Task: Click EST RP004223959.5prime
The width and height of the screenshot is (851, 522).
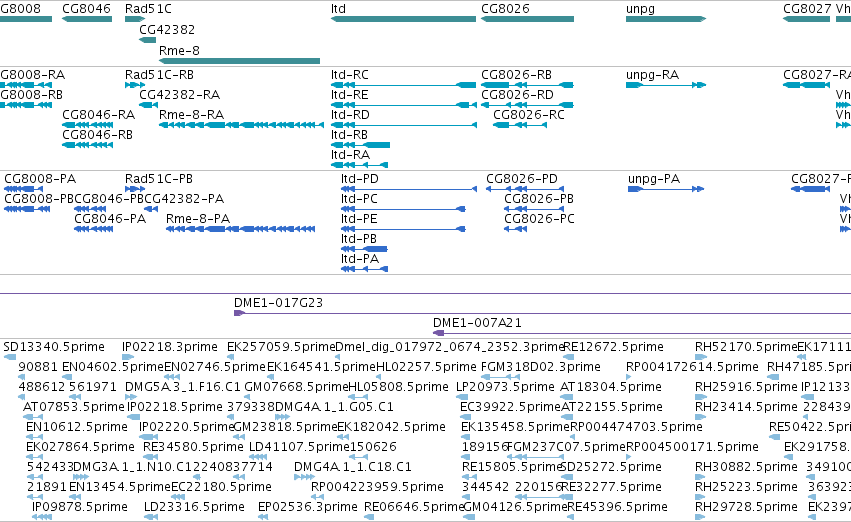Action: pyautogui.click(x=318, y=498)
